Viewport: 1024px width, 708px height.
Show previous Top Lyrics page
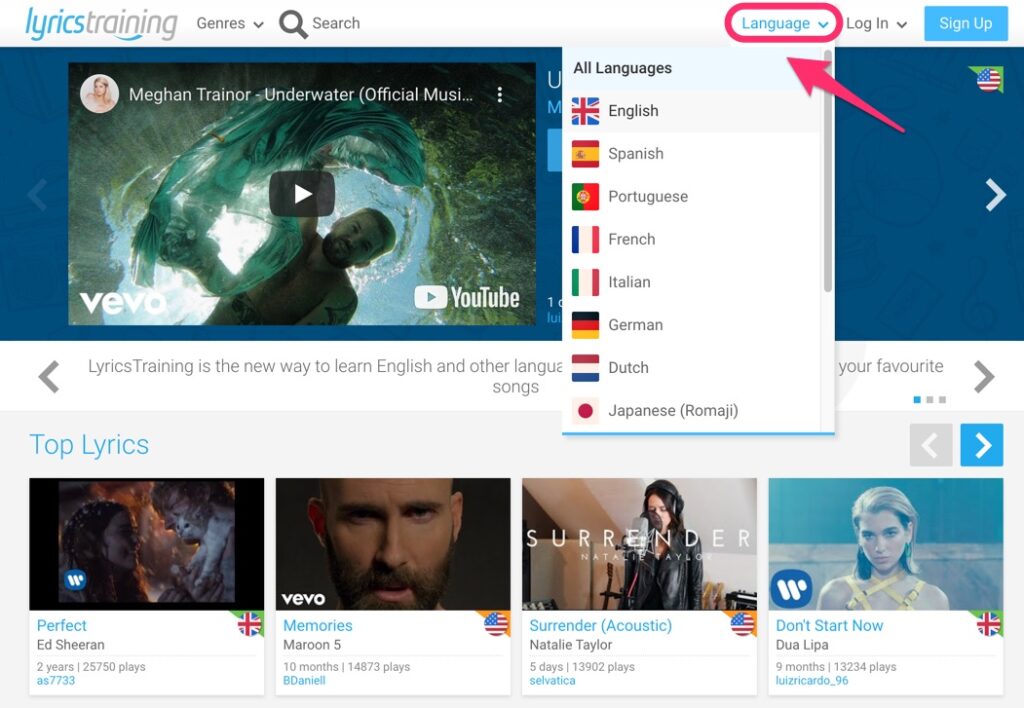[930, 446]
